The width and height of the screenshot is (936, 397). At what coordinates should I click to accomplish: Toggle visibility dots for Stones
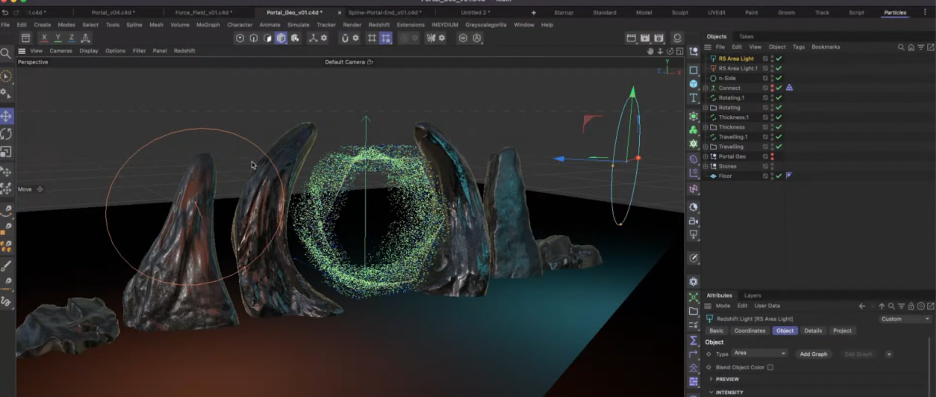772,166
